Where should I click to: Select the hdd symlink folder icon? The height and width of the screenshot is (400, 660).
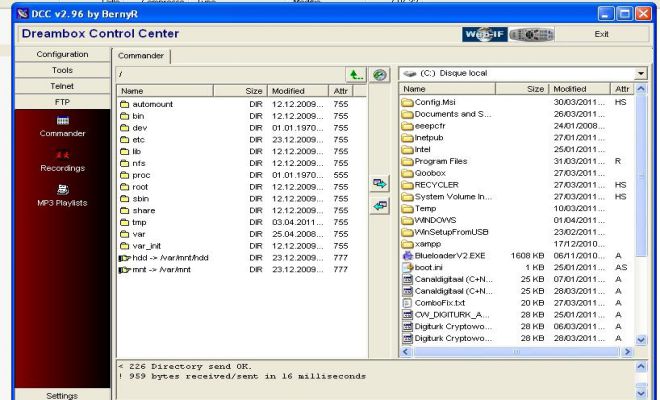(125, 258)
